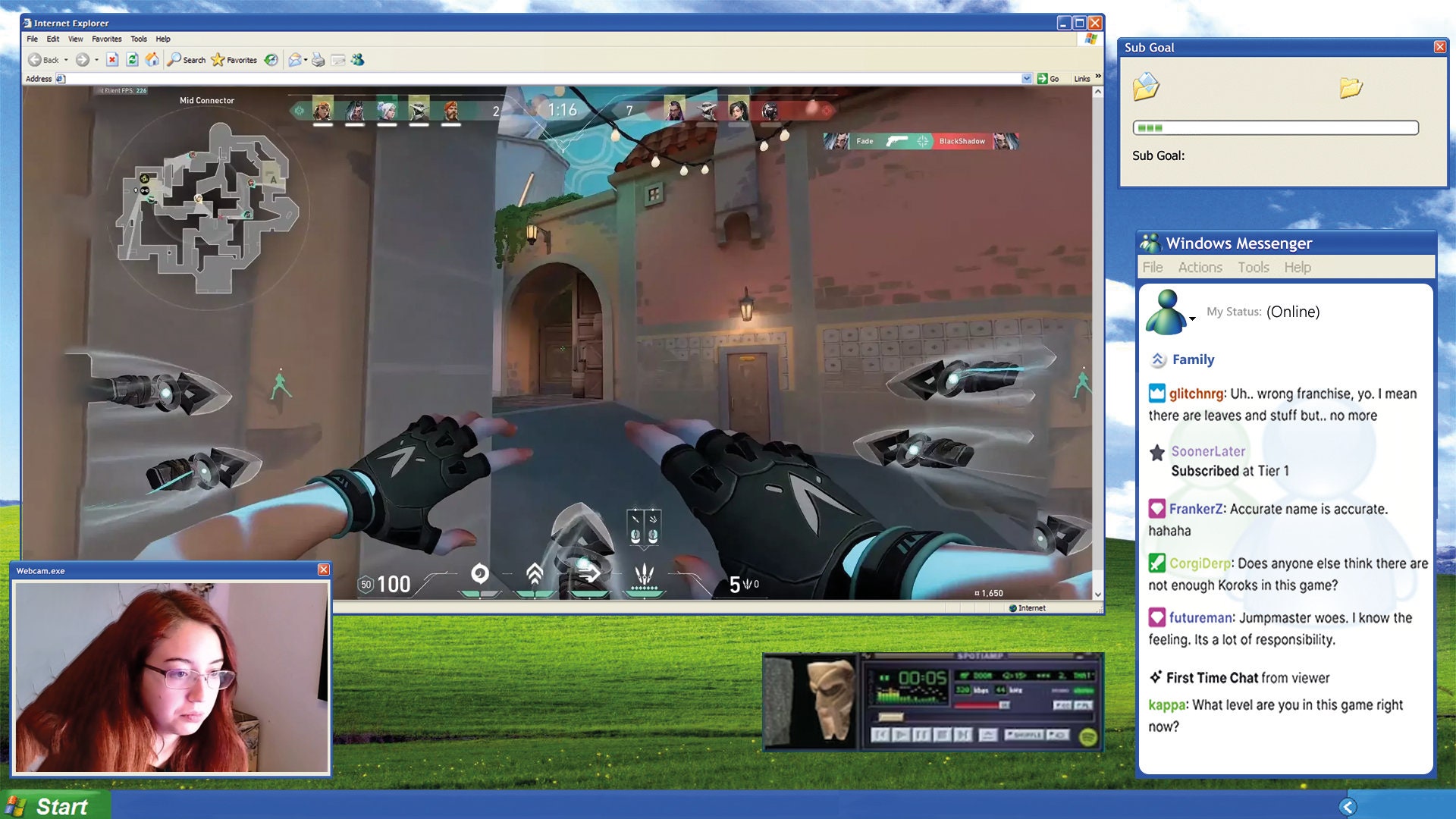The image size is (1456, 819).
Task: Open the Back button history dropdown
Action: pos(66,59)
